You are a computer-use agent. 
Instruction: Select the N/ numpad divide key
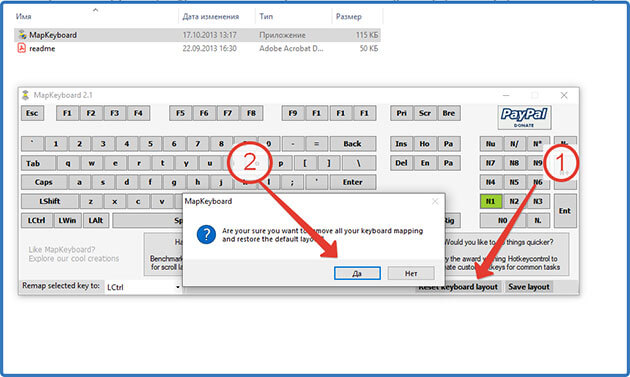click(514, 144)
